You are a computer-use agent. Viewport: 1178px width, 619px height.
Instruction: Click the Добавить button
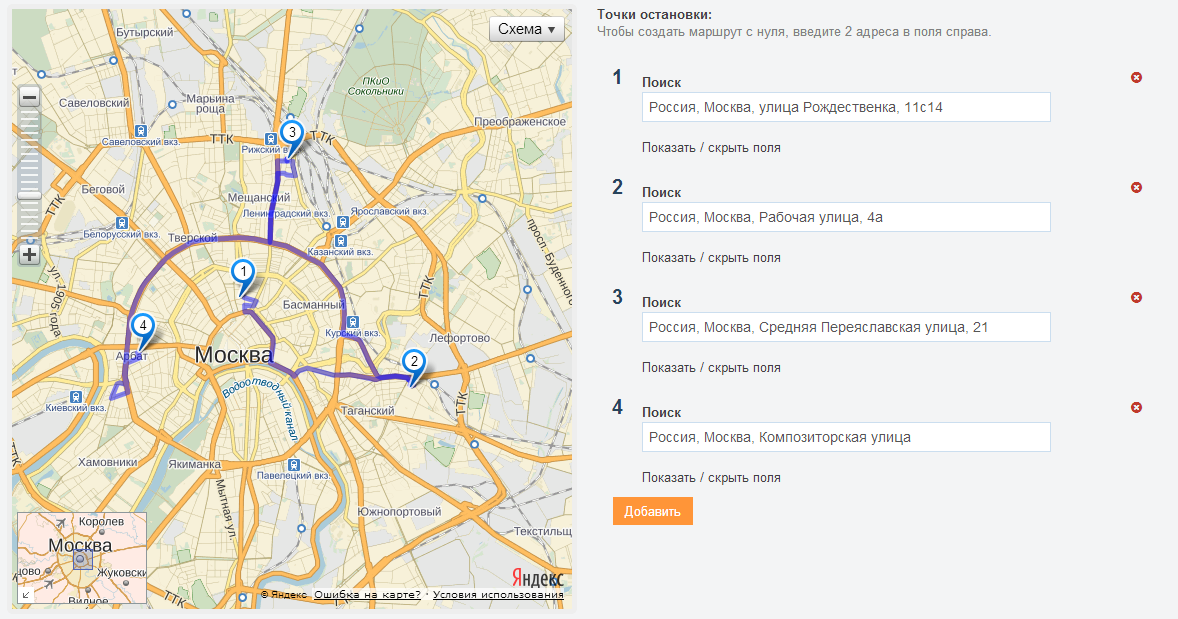click(652, 511)
